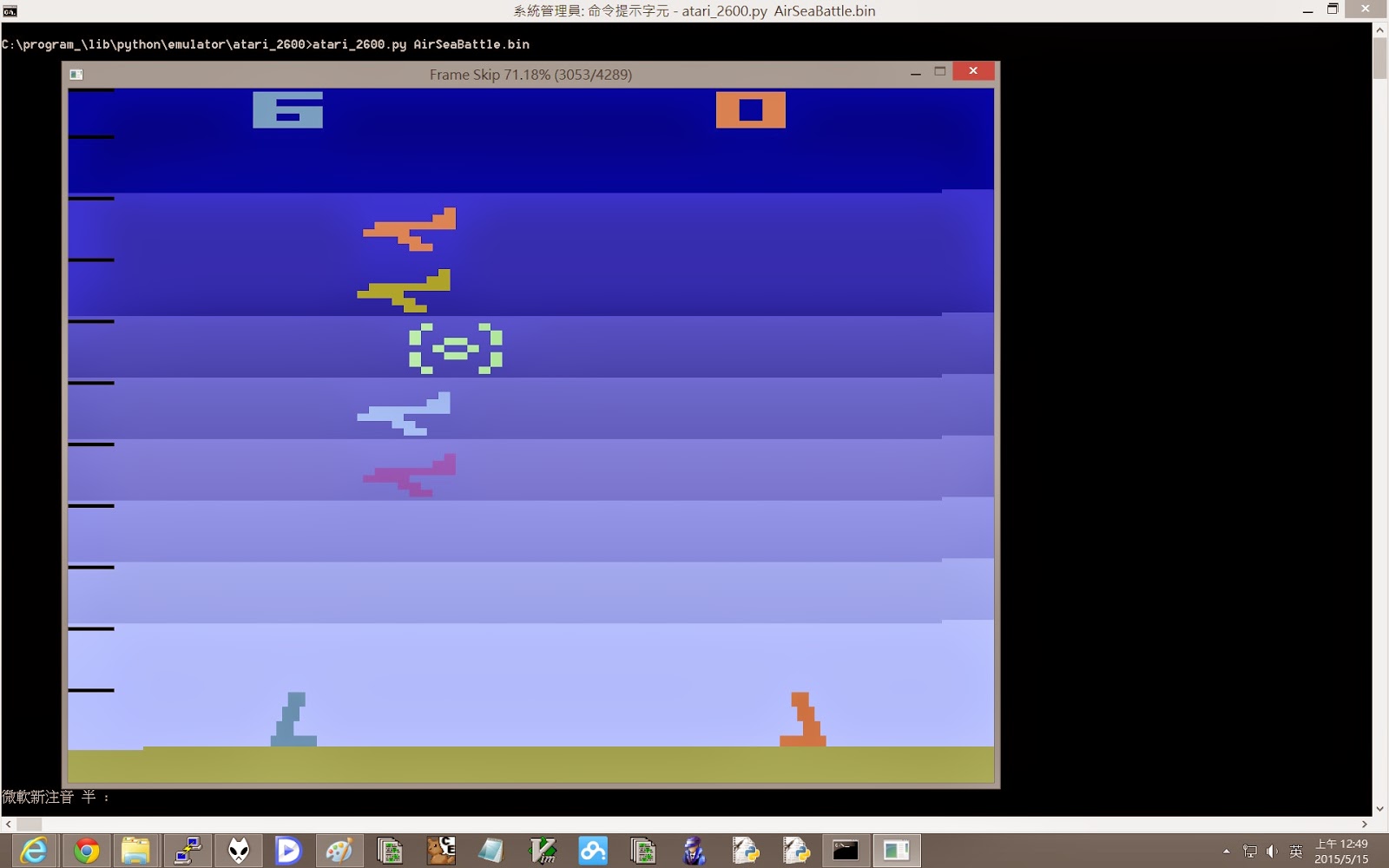Click the 微軟新注音 半 IME status text
Viewport: 1389px width, 868px height.
coord(56,797)
